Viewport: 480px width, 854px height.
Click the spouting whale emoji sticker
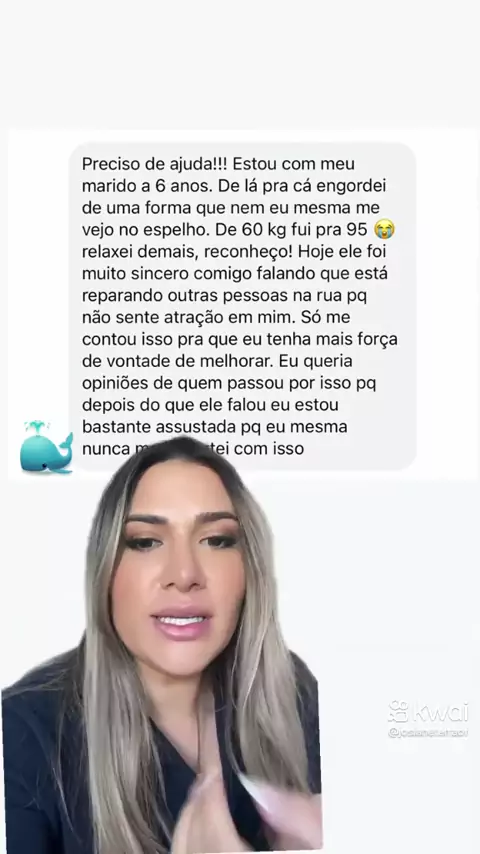coord(46,447)
